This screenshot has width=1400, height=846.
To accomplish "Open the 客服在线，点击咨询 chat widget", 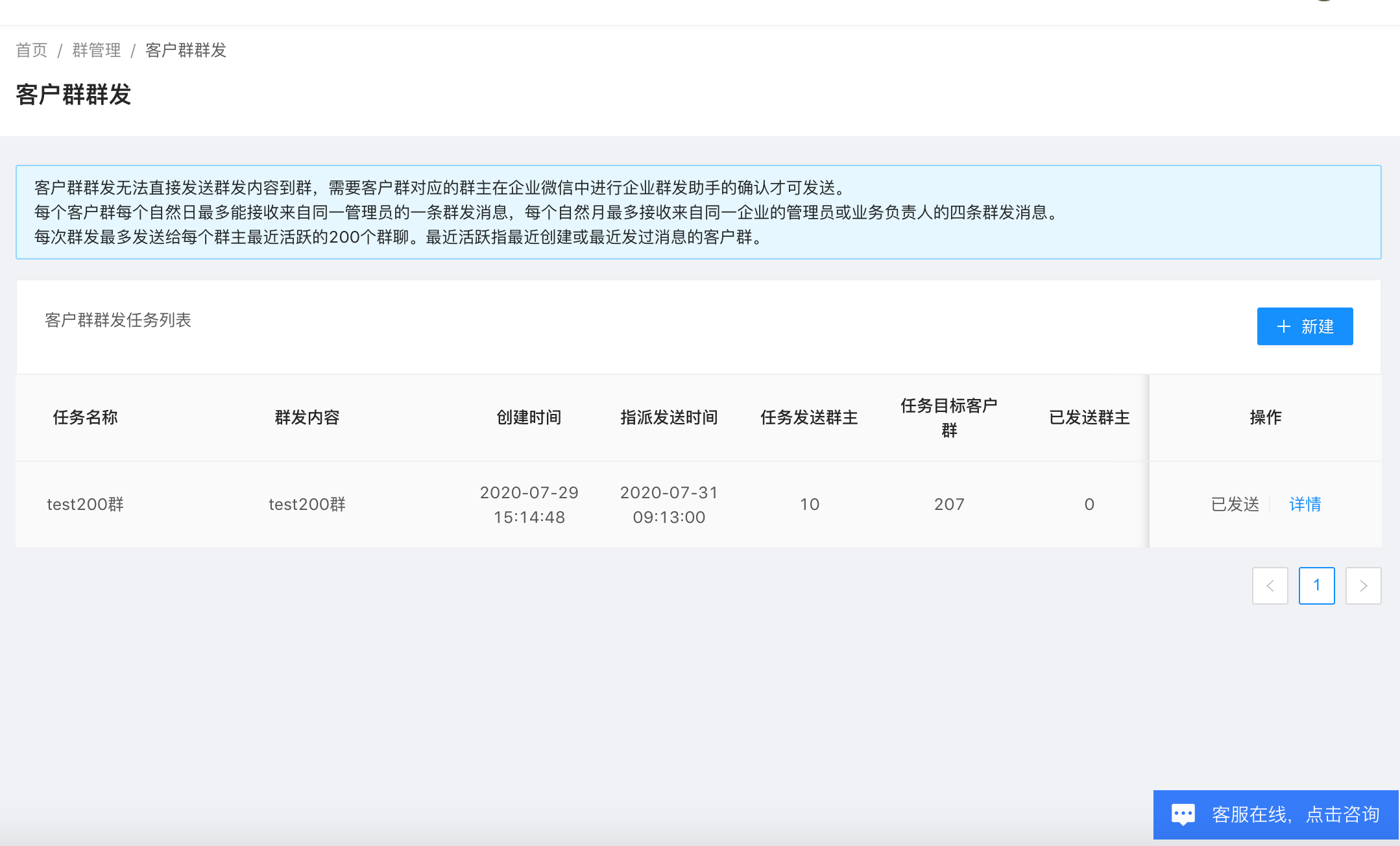I will (1275, 814).
